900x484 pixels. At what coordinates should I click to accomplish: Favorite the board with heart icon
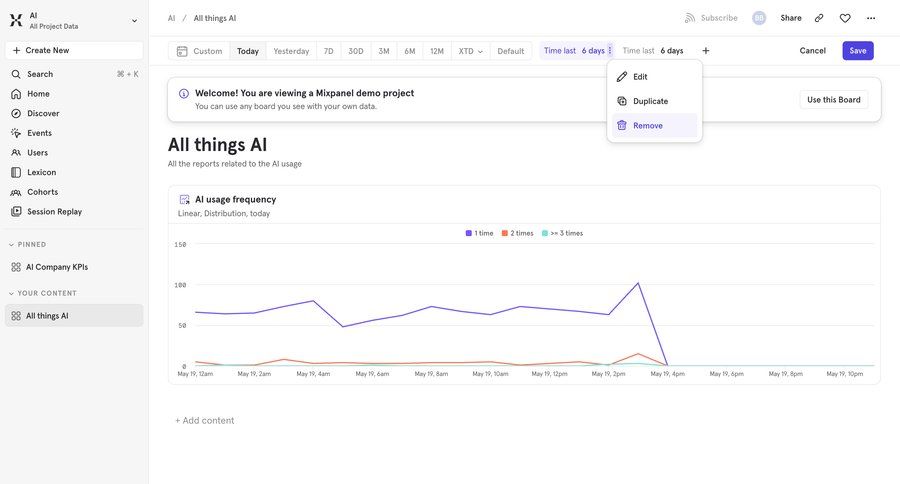coord(845,18)
